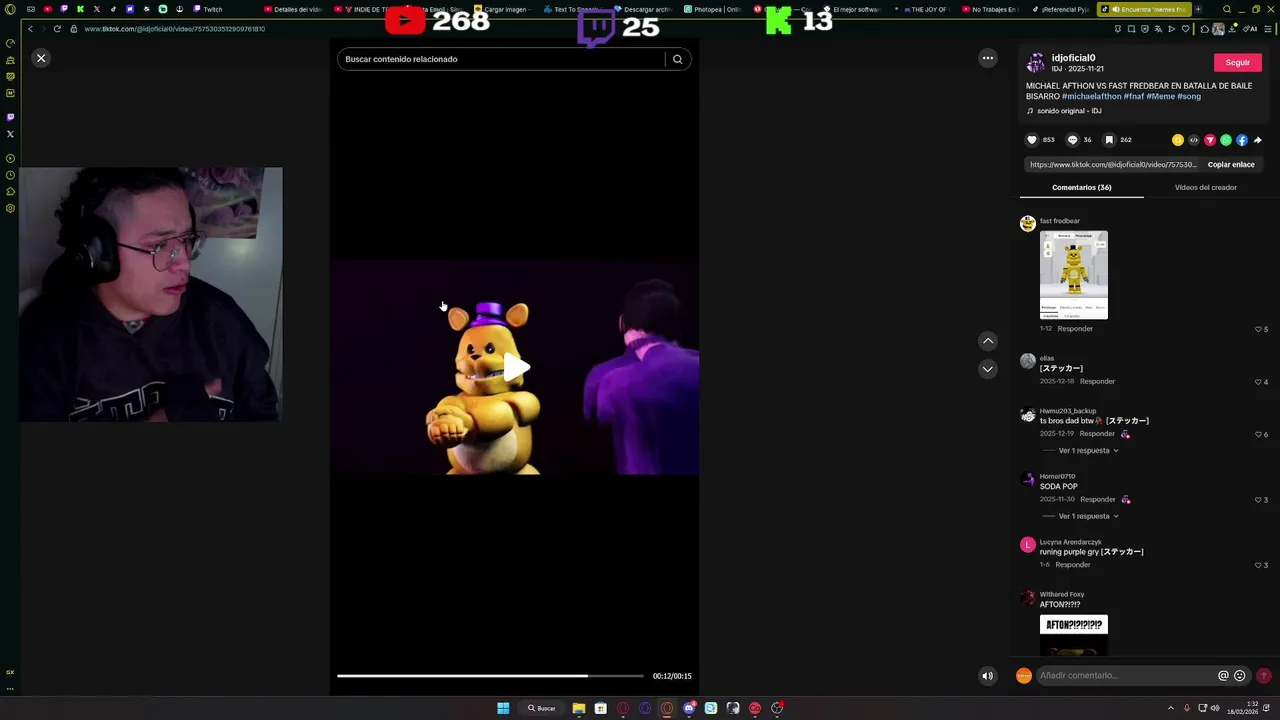Click the @ mention icon
Screen dimensions: 1280x720
point(1223,676)
